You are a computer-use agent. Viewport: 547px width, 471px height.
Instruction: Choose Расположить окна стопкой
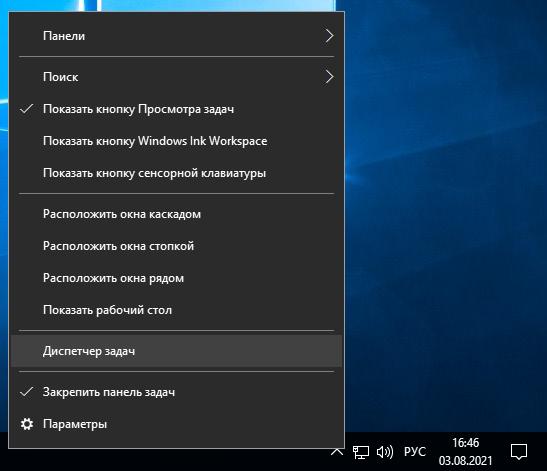pos(177,246)
